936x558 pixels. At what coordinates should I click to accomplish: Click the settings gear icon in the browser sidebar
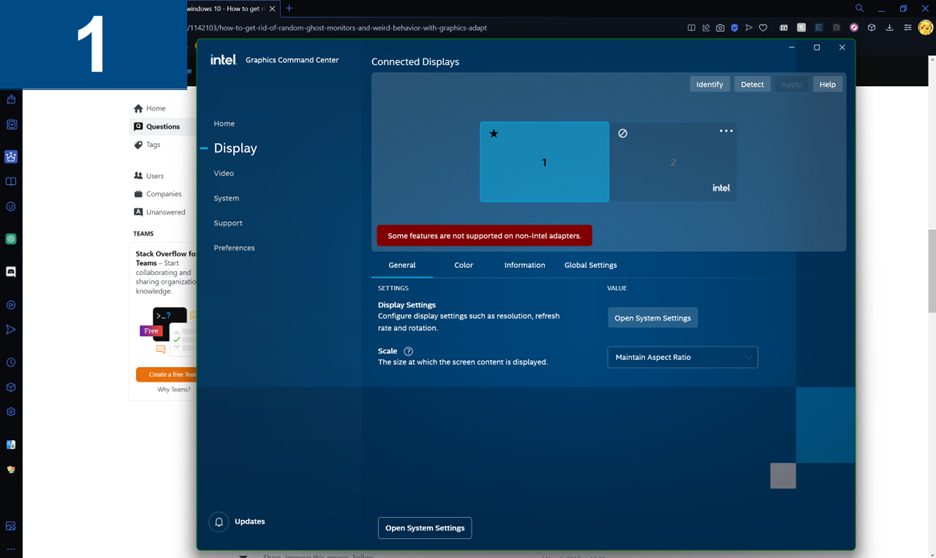tap(11, 412)
